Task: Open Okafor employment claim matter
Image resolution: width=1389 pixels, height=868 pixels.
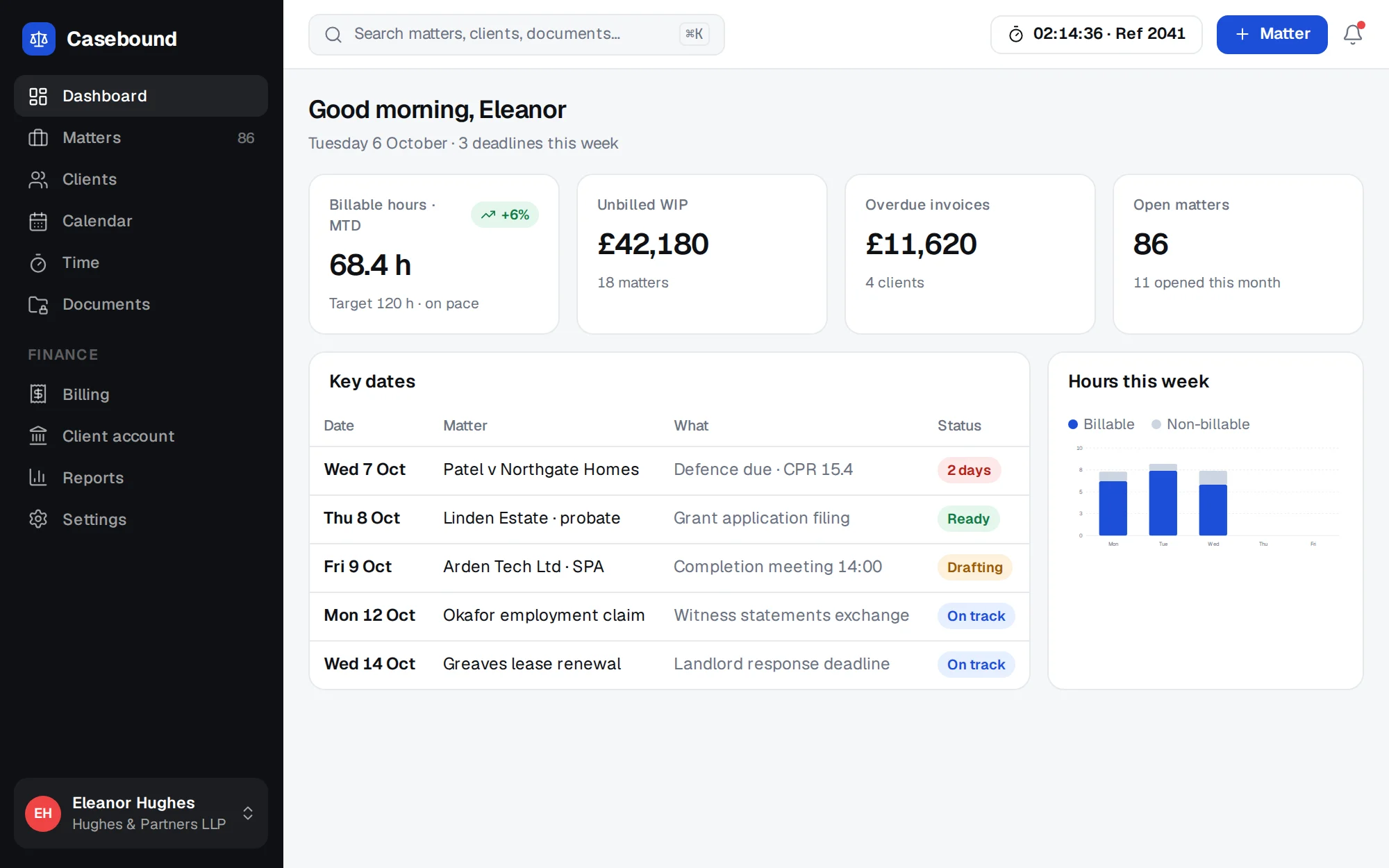Action: tap(544, 615)
